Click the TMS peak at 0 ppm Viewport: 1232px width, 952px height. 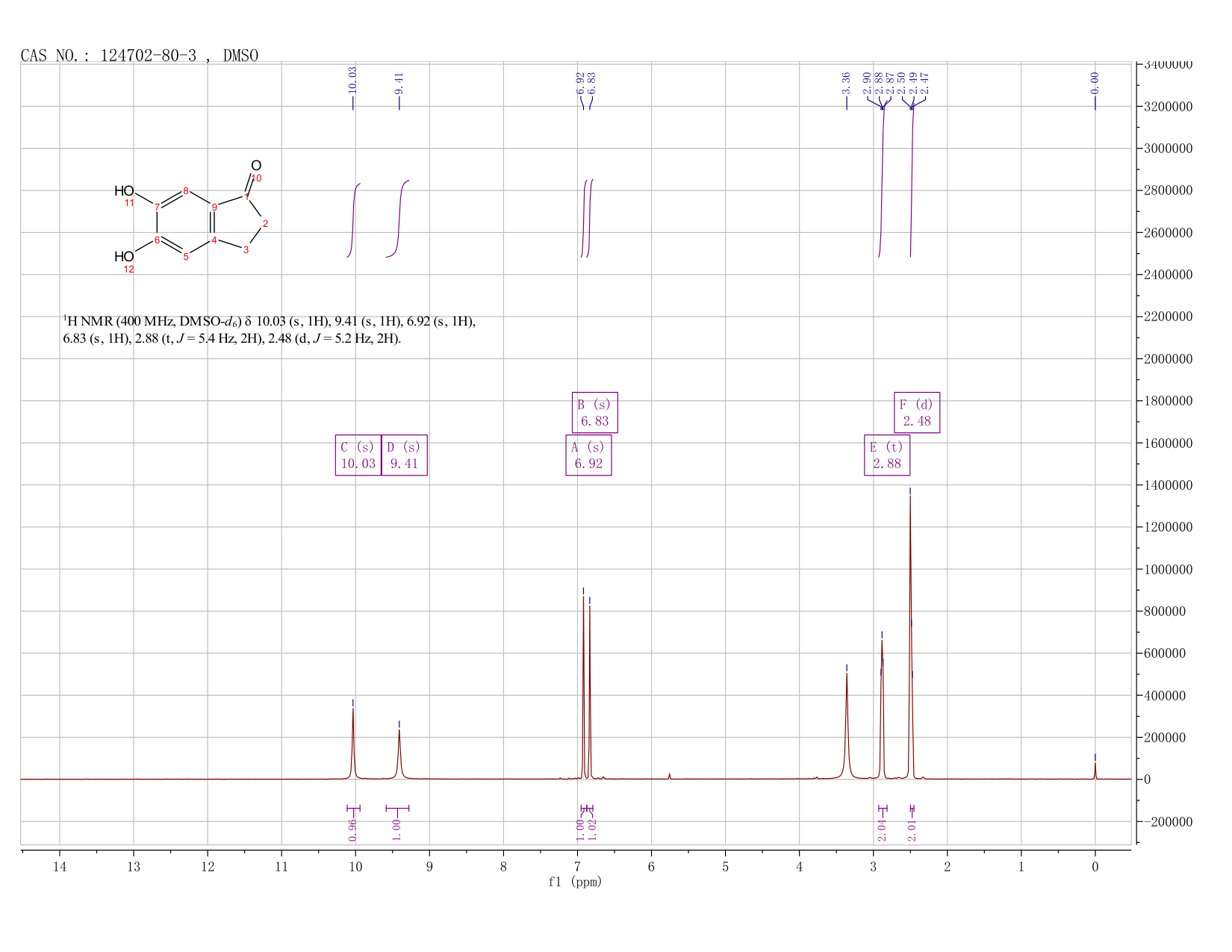(1095, 770)
